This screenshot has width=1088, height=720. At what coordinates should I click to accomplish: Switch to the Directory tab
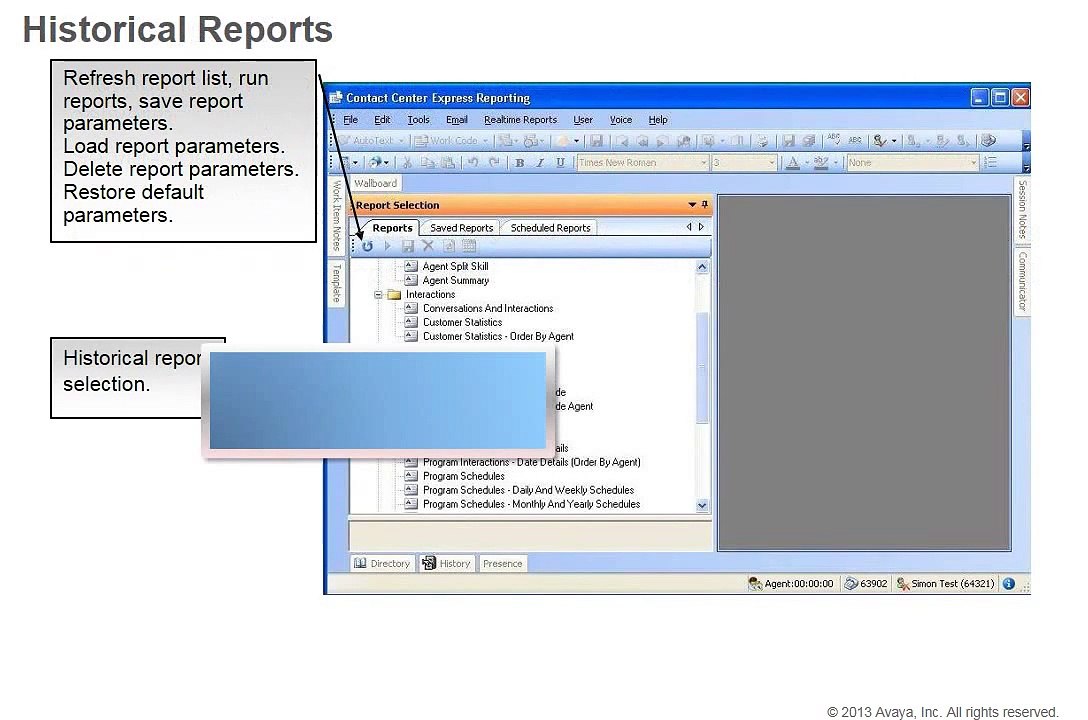382,563
